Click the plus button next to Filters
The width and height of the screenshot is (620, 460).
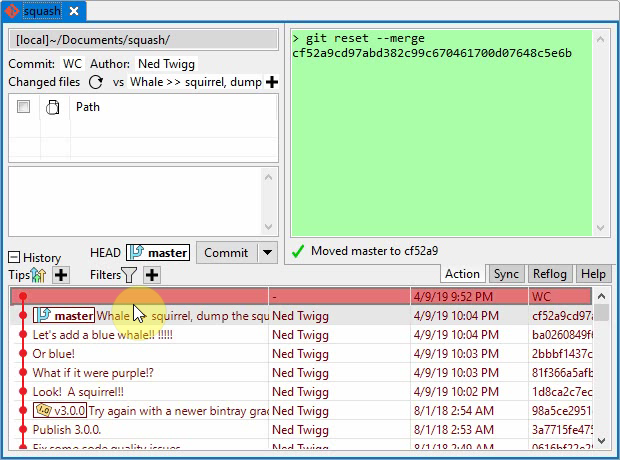pos(151,275)
